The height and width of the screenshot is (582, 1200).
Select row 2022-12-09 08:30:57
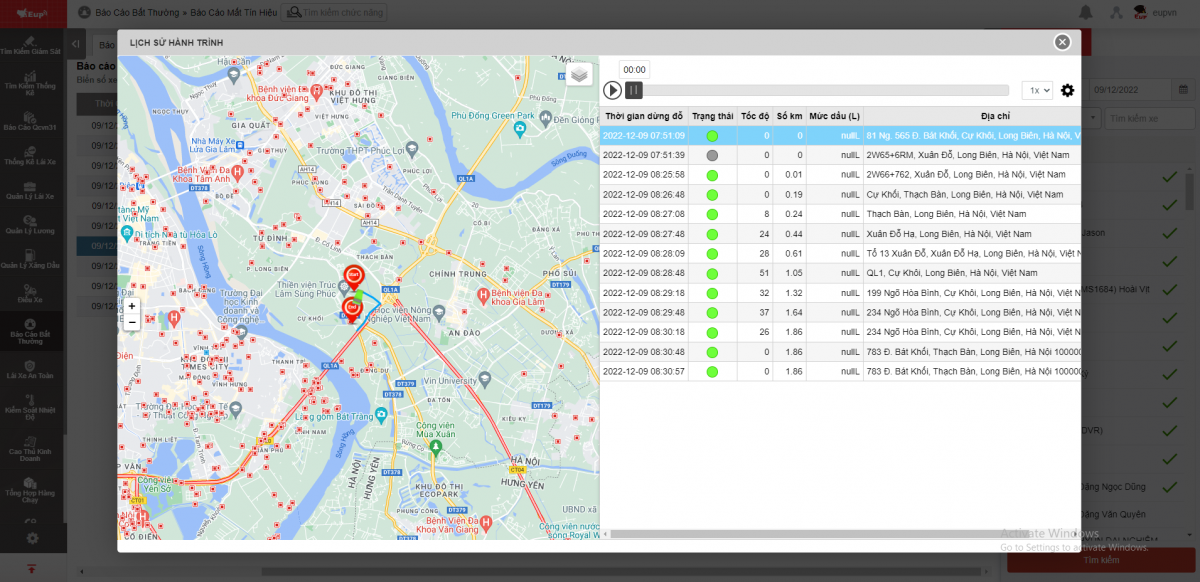pyautogui.click(x=841, y=371)
